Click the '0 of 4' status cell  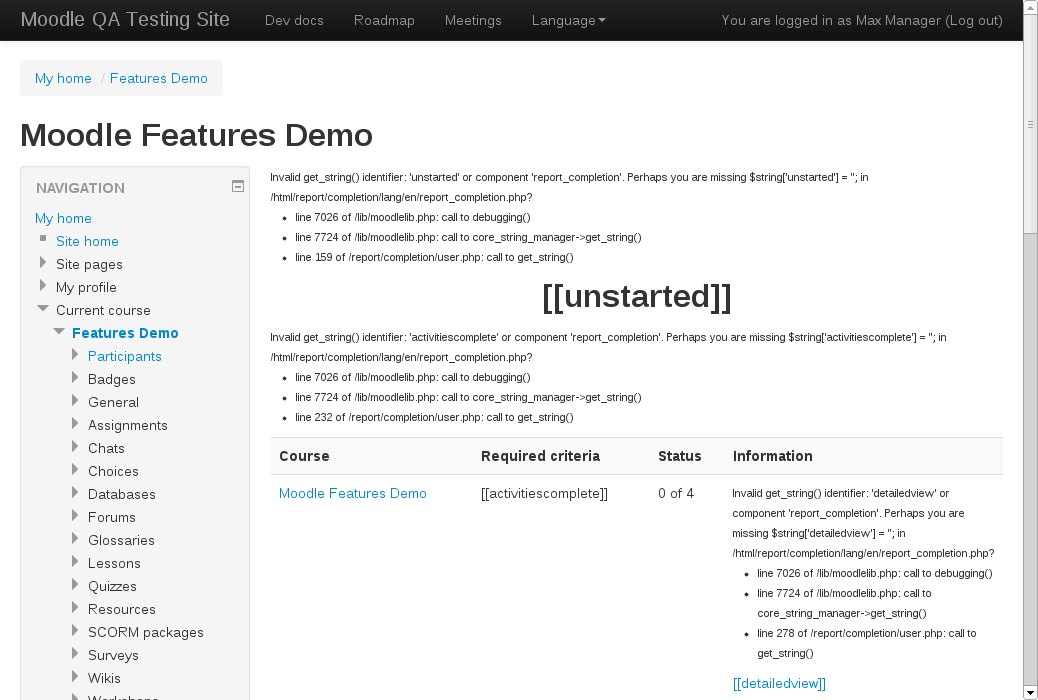pos(676,493)
